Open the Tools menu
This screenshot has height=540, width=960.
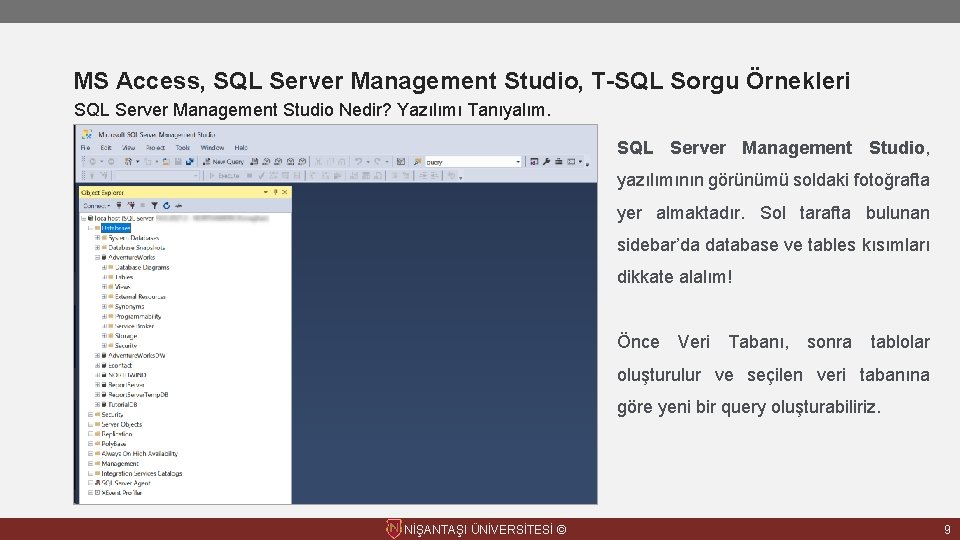tap(182, 148)
